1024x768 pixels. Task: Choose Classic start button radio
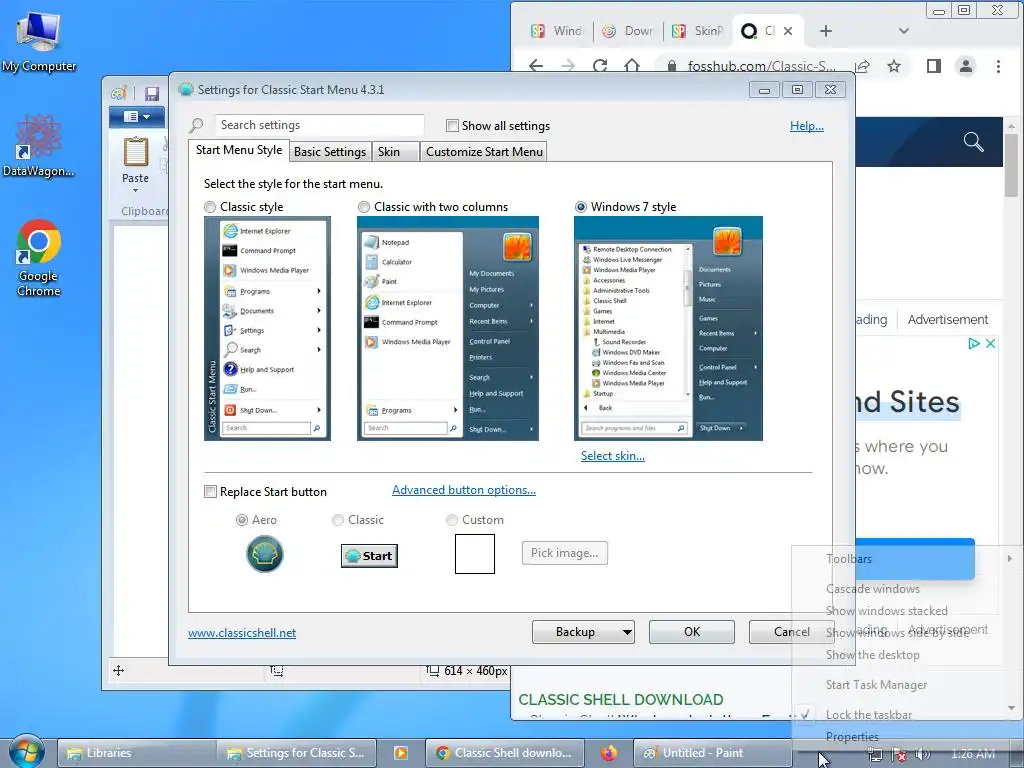pyautogui.click(x=338, y=520)
